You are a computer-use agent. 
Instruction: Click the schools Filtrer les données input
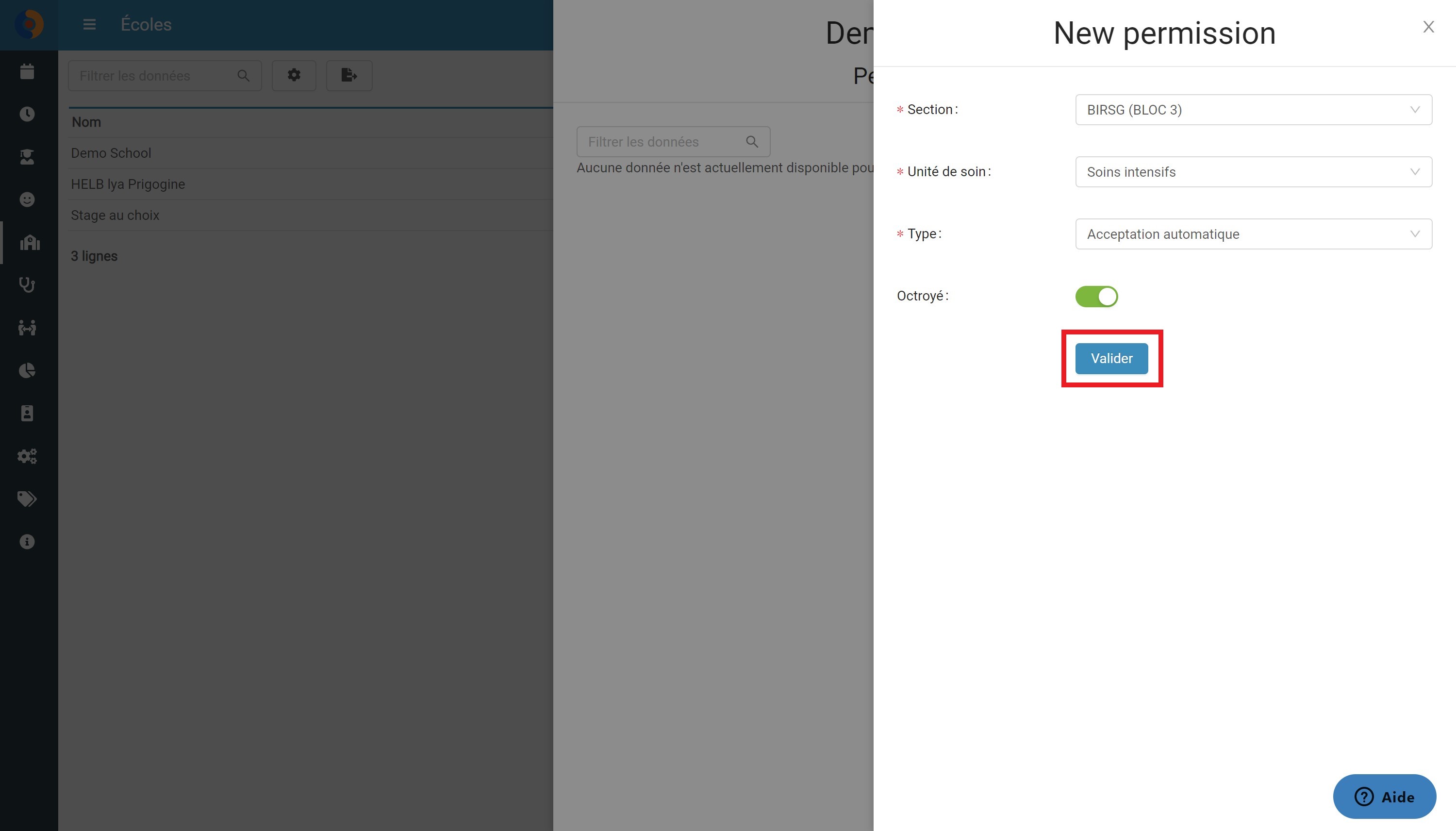coord(165,76)
